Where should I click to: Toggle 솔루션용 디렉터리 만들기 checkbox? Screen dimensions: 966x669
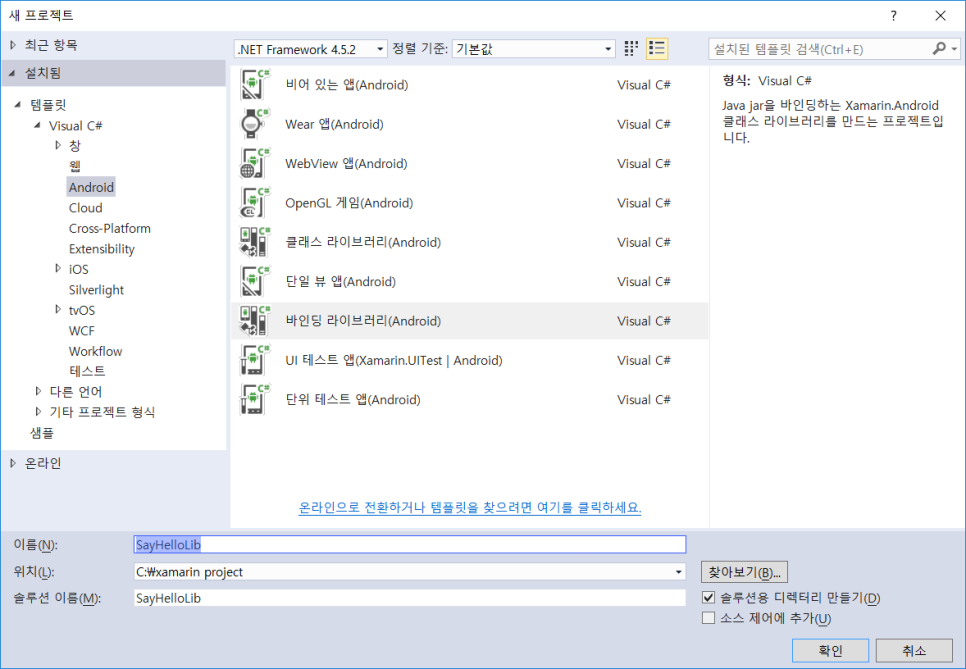pos(708,598)
